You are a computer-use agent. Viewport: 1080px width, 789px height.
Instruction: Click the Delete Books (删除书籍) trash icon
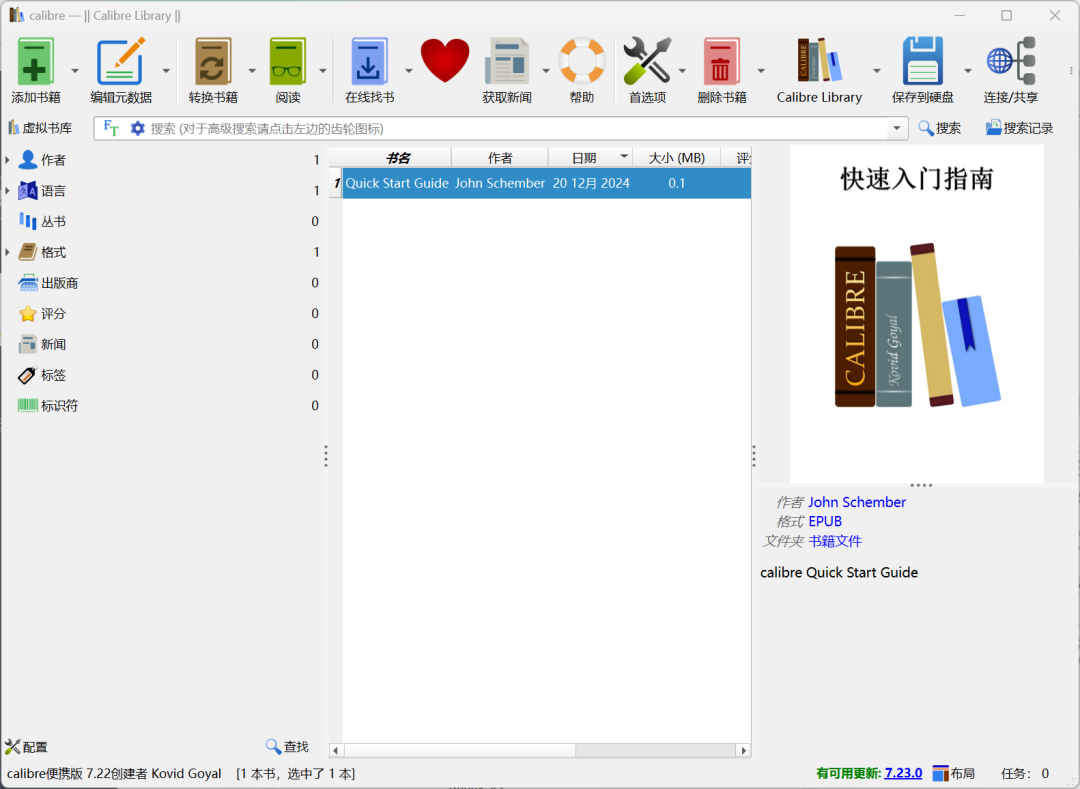tap(721, 63)
